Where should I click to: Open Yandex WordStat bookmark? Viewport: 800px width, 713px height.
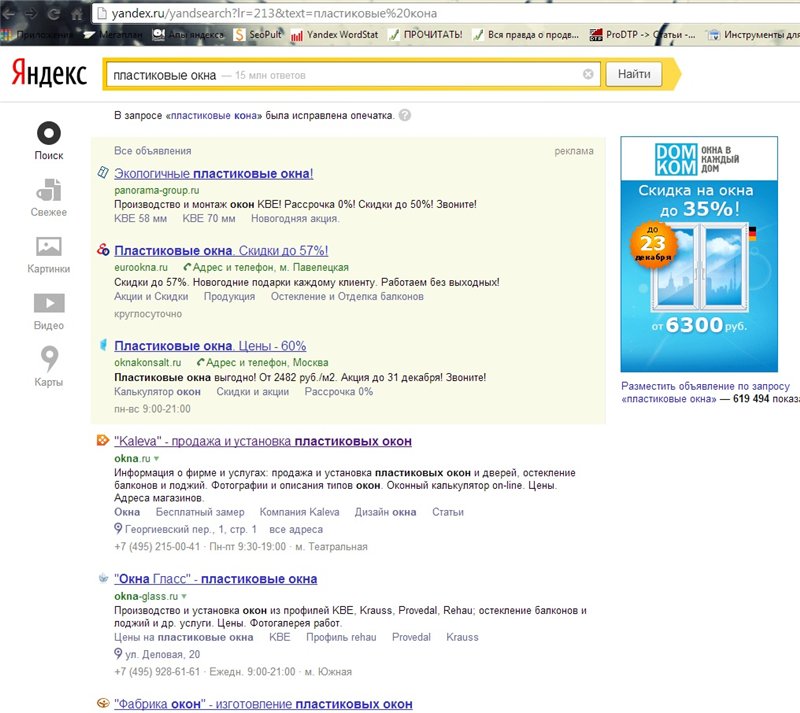click(x=335, y=35)
